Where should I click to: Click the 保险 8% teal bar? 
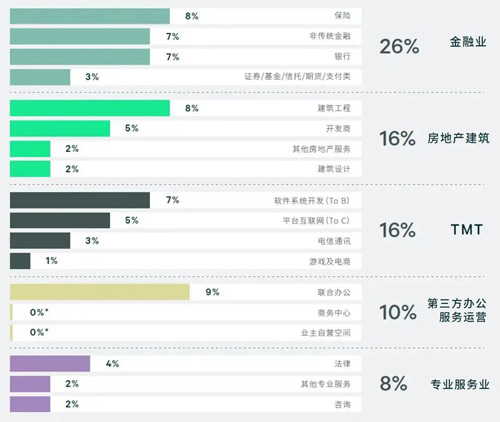click(x=90, y=16)
